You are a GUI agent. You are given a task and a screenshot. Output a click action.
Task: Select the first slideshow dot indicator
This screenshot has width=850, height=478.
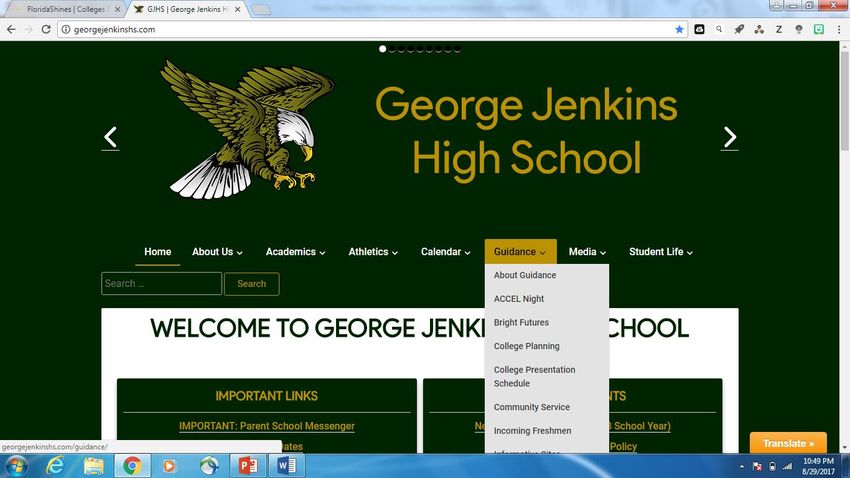pyautogui.click(x=382, y=49)
